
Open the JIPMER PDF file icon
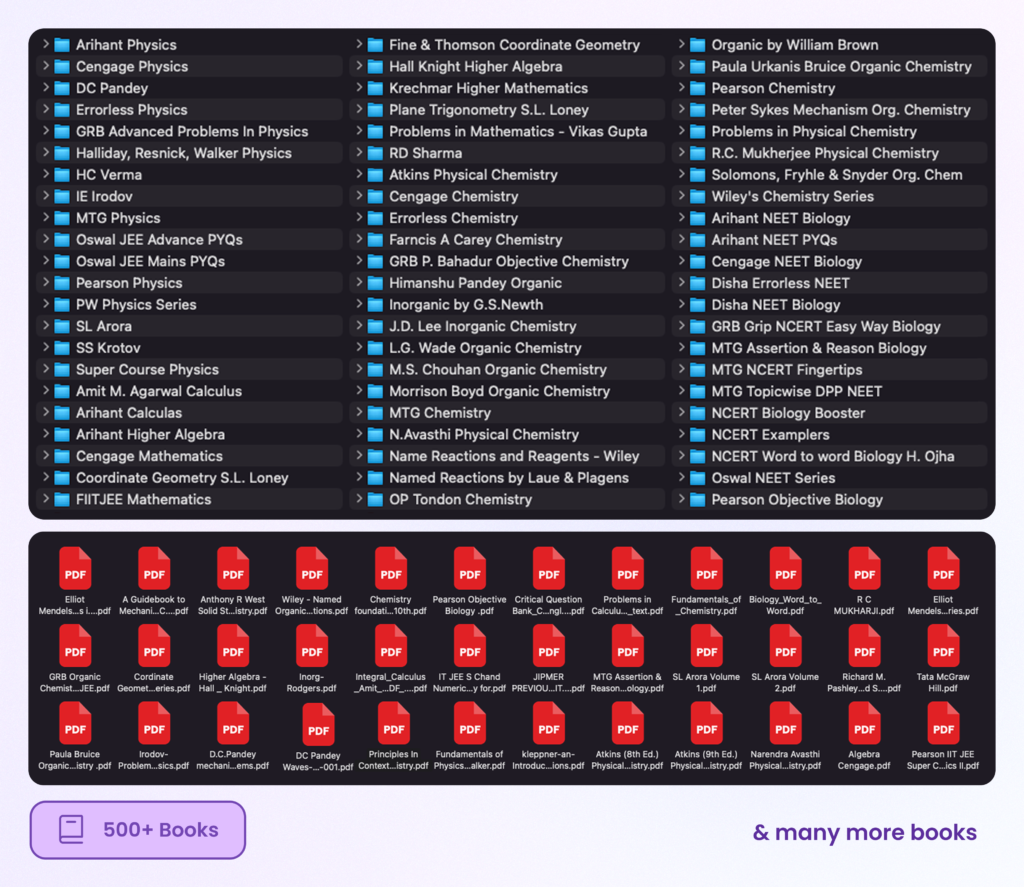pos(548,646)
